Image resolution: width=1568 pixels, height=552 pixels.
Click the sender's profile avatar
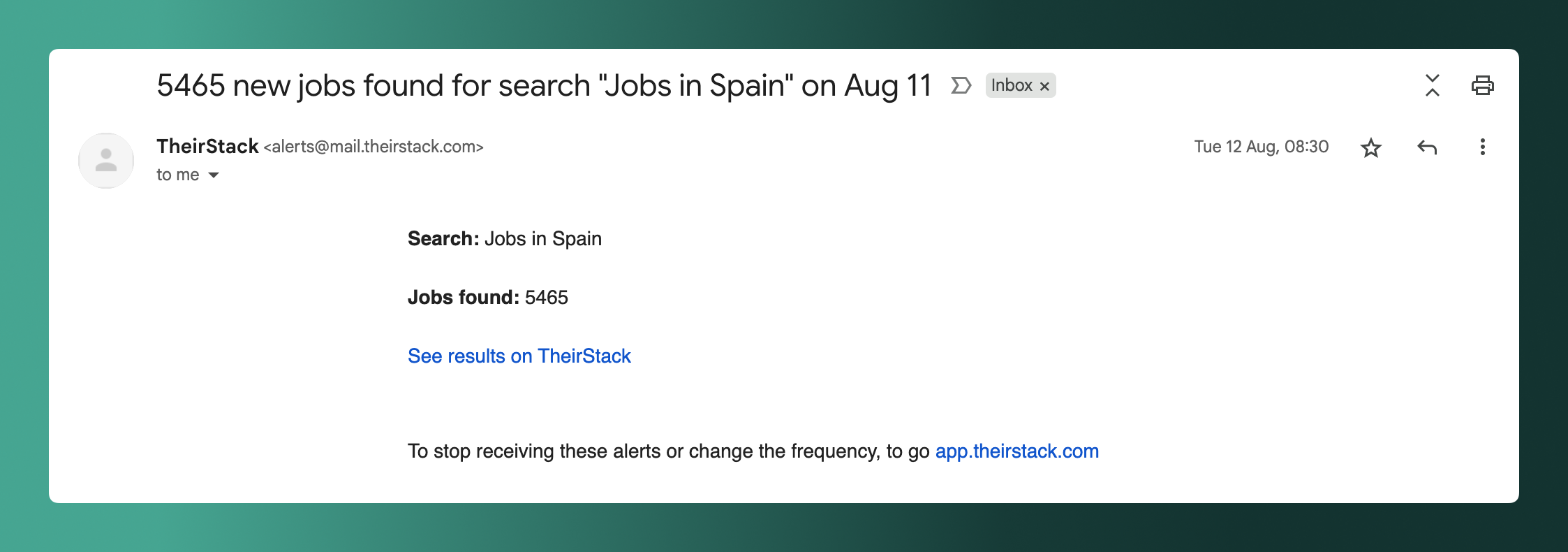(105, 160)
